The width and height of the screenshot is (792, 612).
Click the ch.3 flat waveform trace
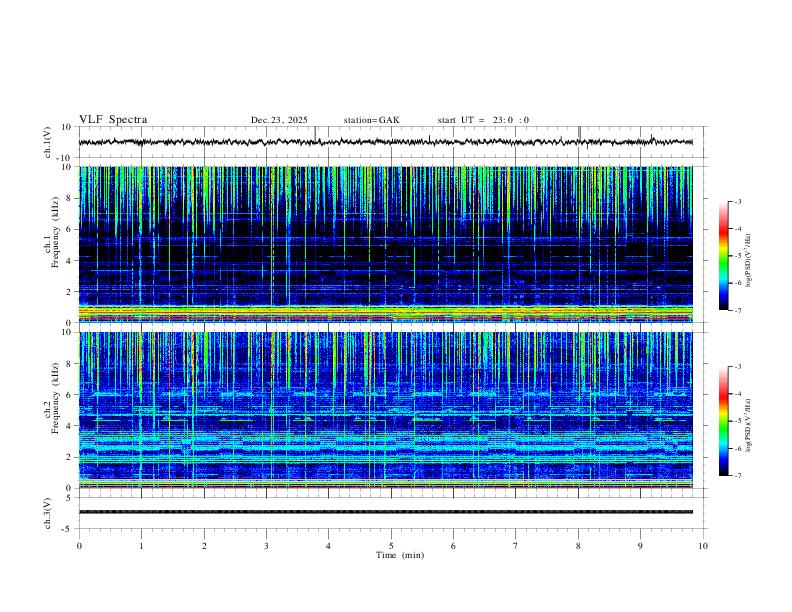coord(386,512)
